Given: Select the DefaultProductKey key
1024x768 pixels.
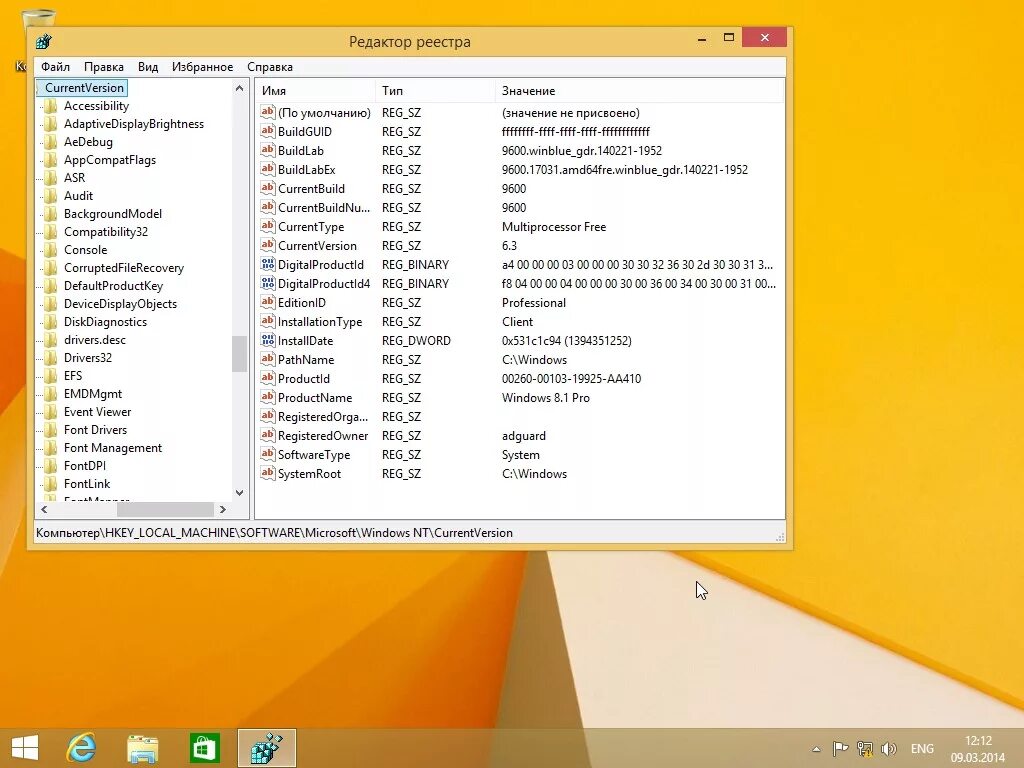Looking at the screenshot, I should (x=114, y=286).
